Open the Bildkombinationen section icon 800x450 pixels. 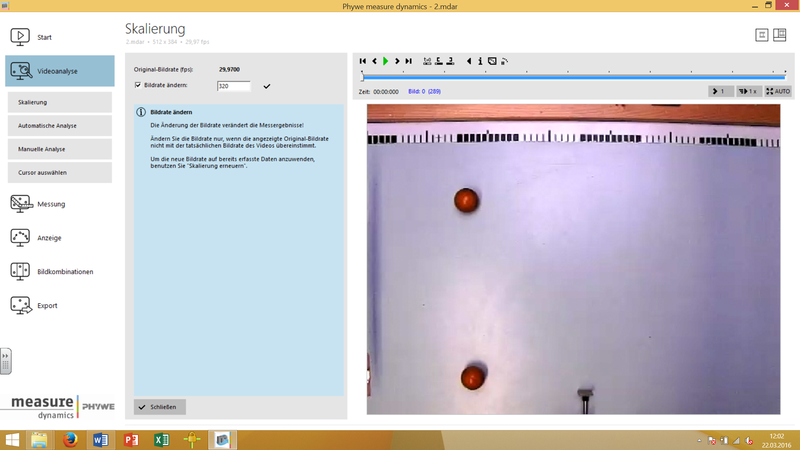point(21,271)
